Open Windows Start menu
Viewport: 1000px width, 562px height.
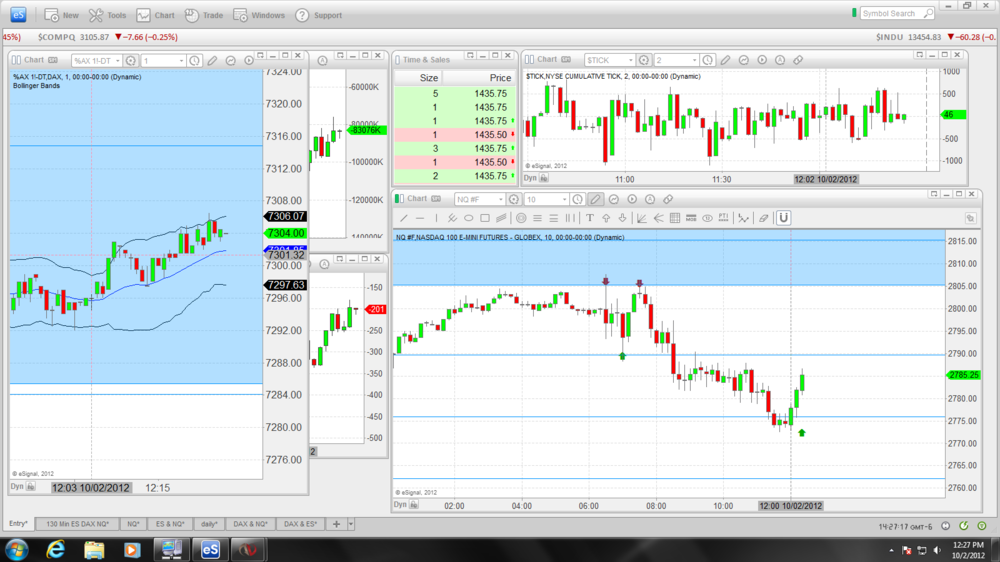pyautogui.click(x=16, y=549)
